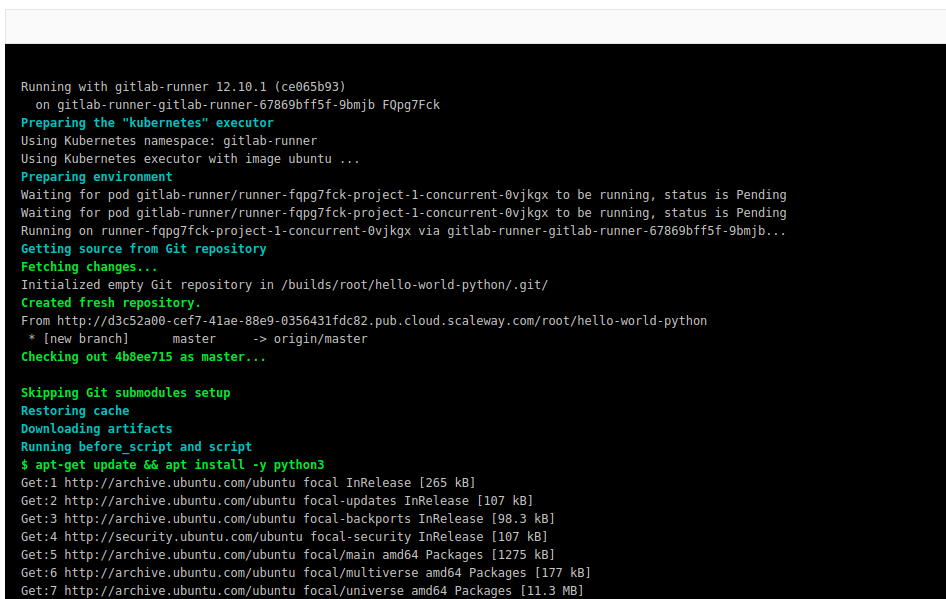Click the 'Running before_script and script' header
The image size is (946, 599).
pyautogui.click(x=136, y=447)
